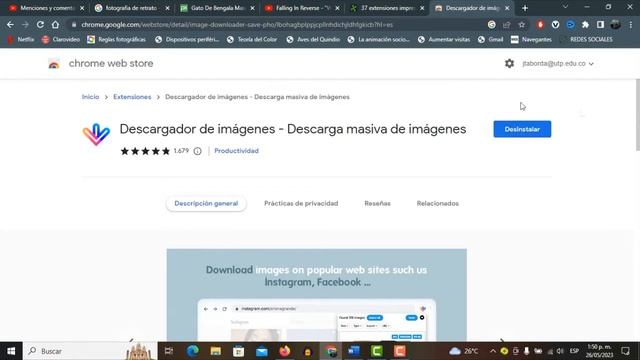This screenshot has width=640, height=360.
Task: Open Task View on the taskbar
Action: [169, 351]
